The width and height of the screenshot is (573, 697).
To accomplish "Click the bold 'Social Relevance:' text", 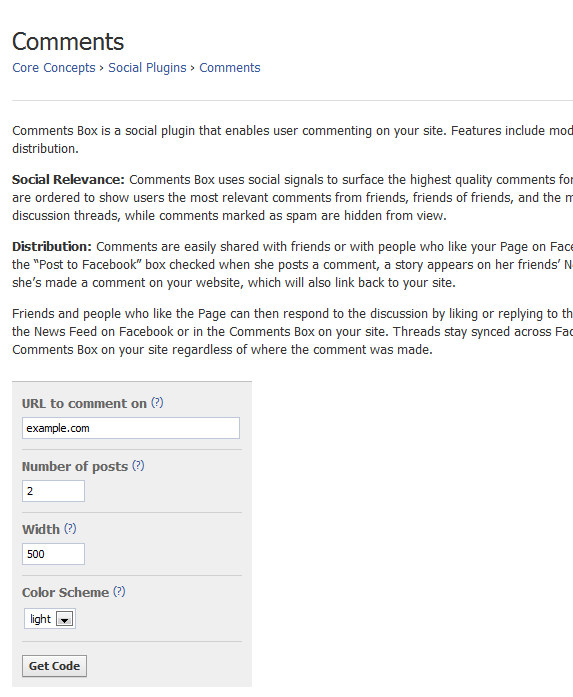I will point(68,180).
